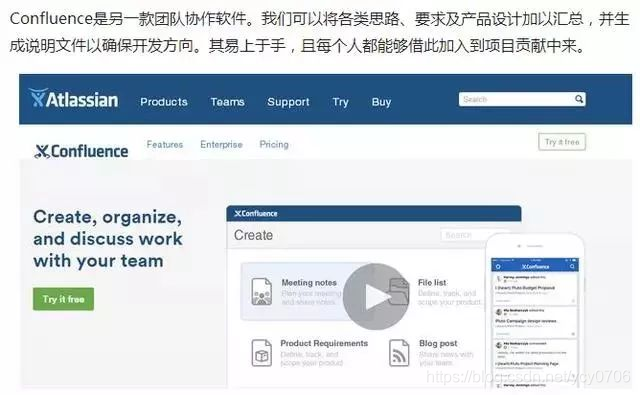Viewport: 640px width, 395px height.
Task: Click the green Try it free button
Action: (x=63, y=299)
